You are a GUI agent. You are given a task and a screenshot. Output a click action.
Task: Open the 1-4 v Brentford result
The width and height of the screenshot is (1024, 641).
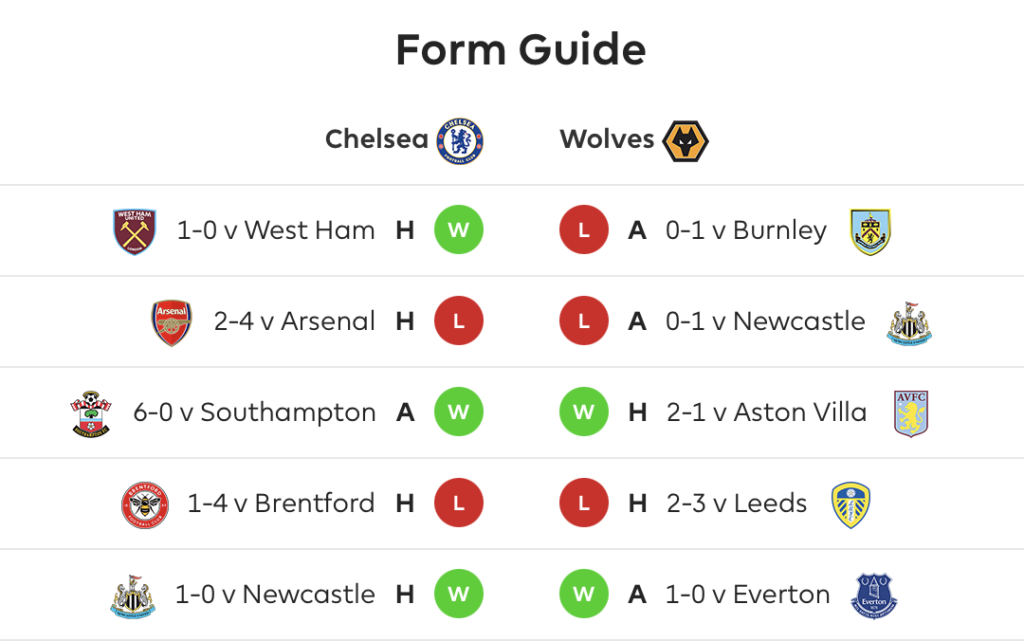pyautogui.click(x=281, y=503)
